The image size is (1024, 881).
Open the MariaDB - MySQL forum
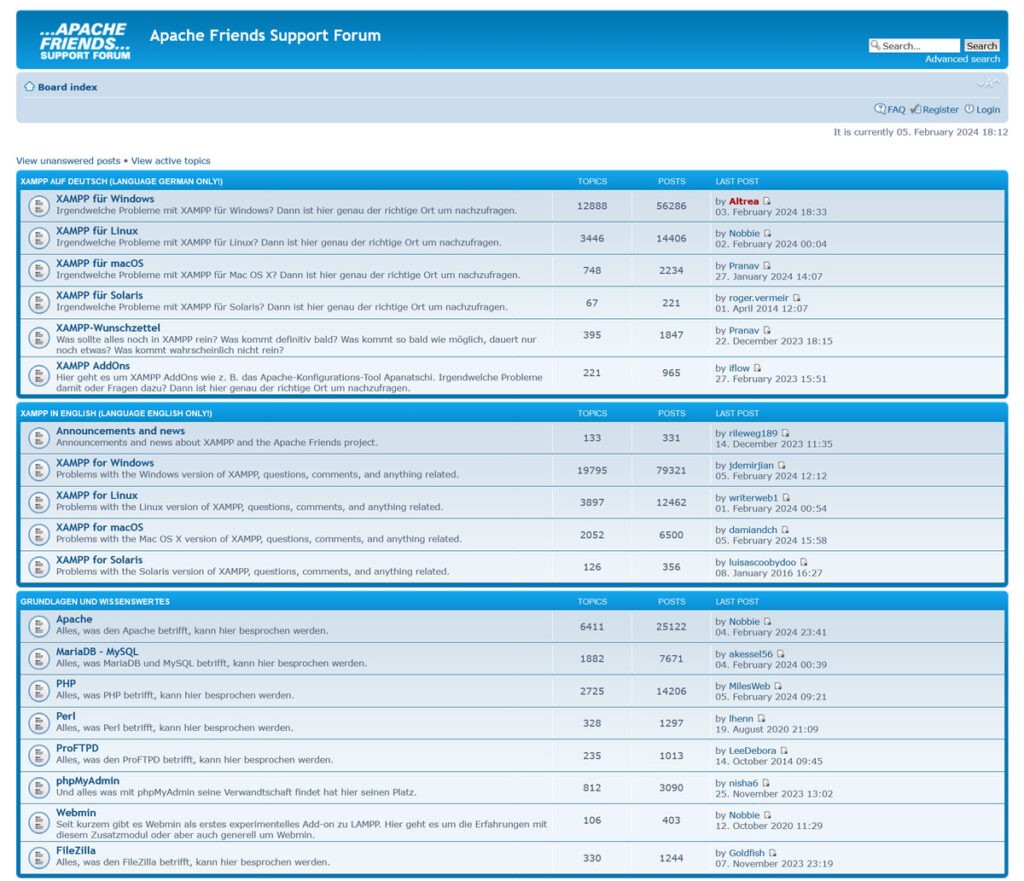[97, 651]
